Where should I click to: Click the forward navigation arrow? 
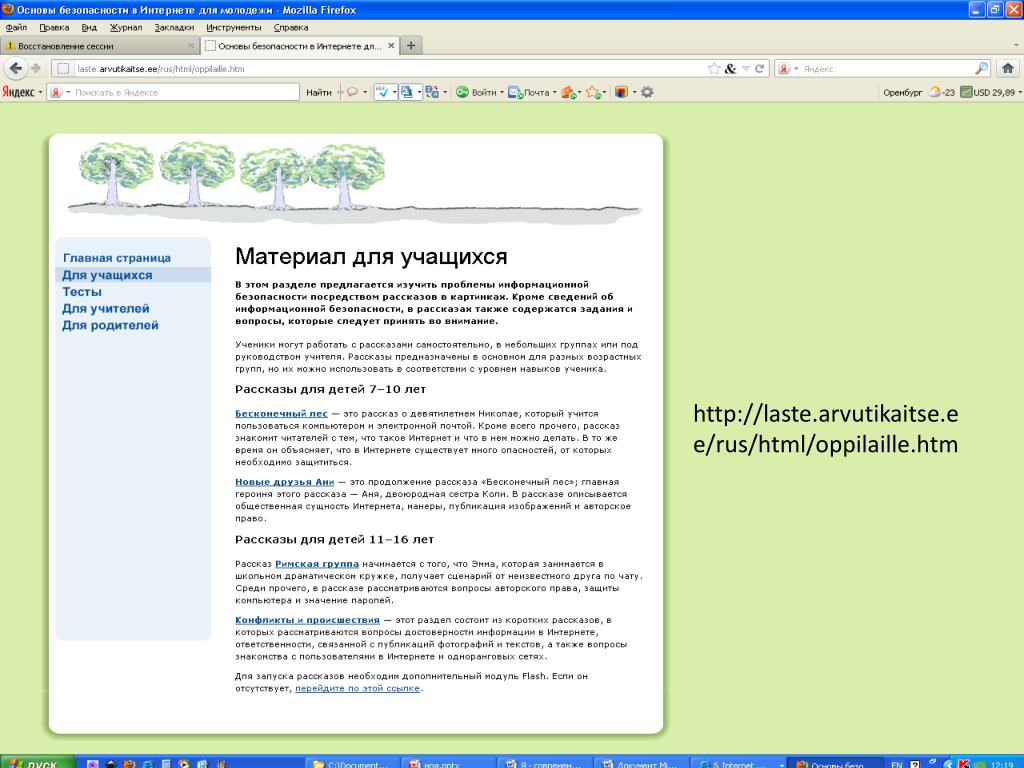click(37, 69)
